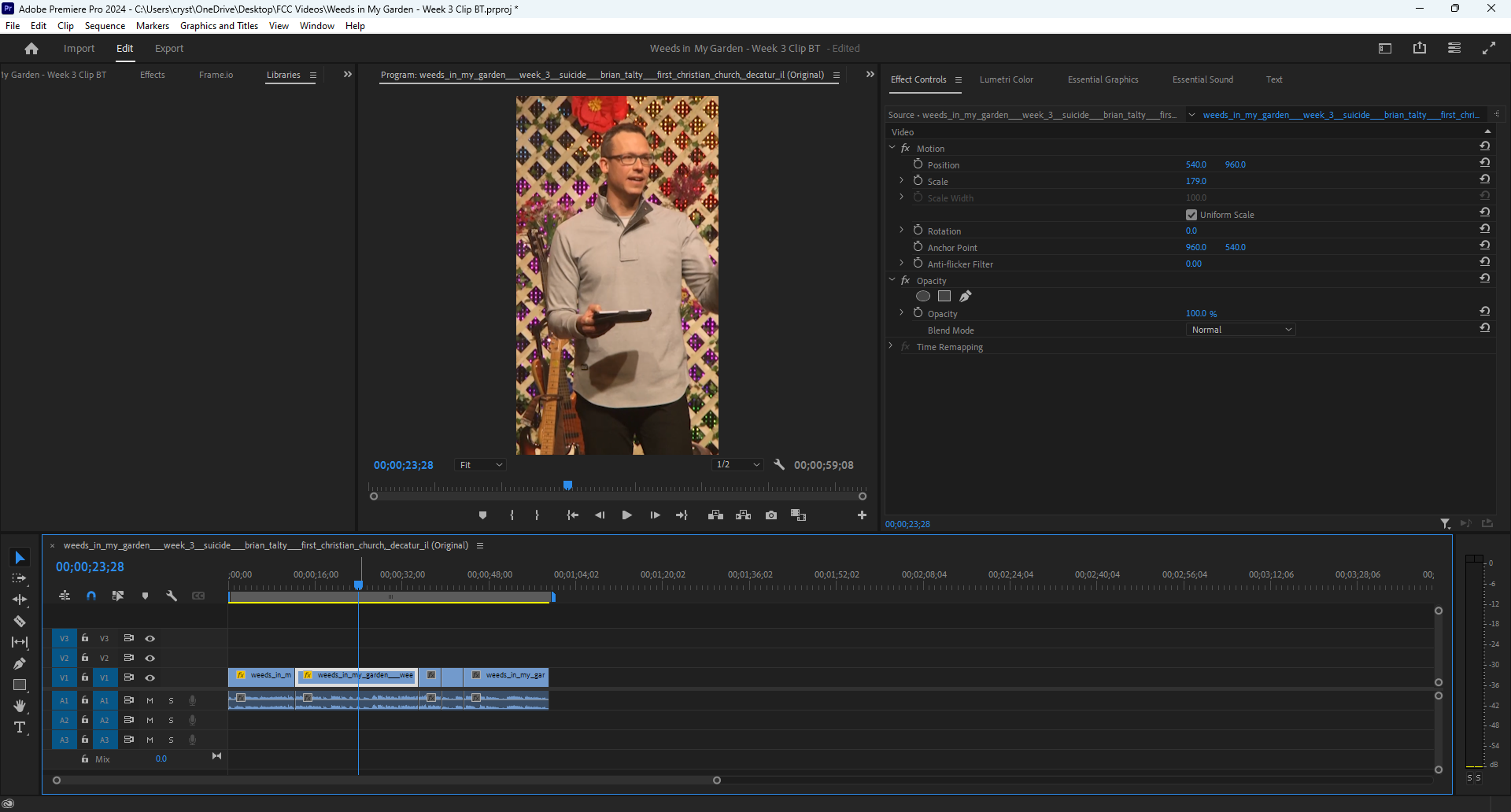This screenshot has width=1511, height=812.
Task: Uncheck the Uniform Scale checkbox
Action: pos(1191,214)
